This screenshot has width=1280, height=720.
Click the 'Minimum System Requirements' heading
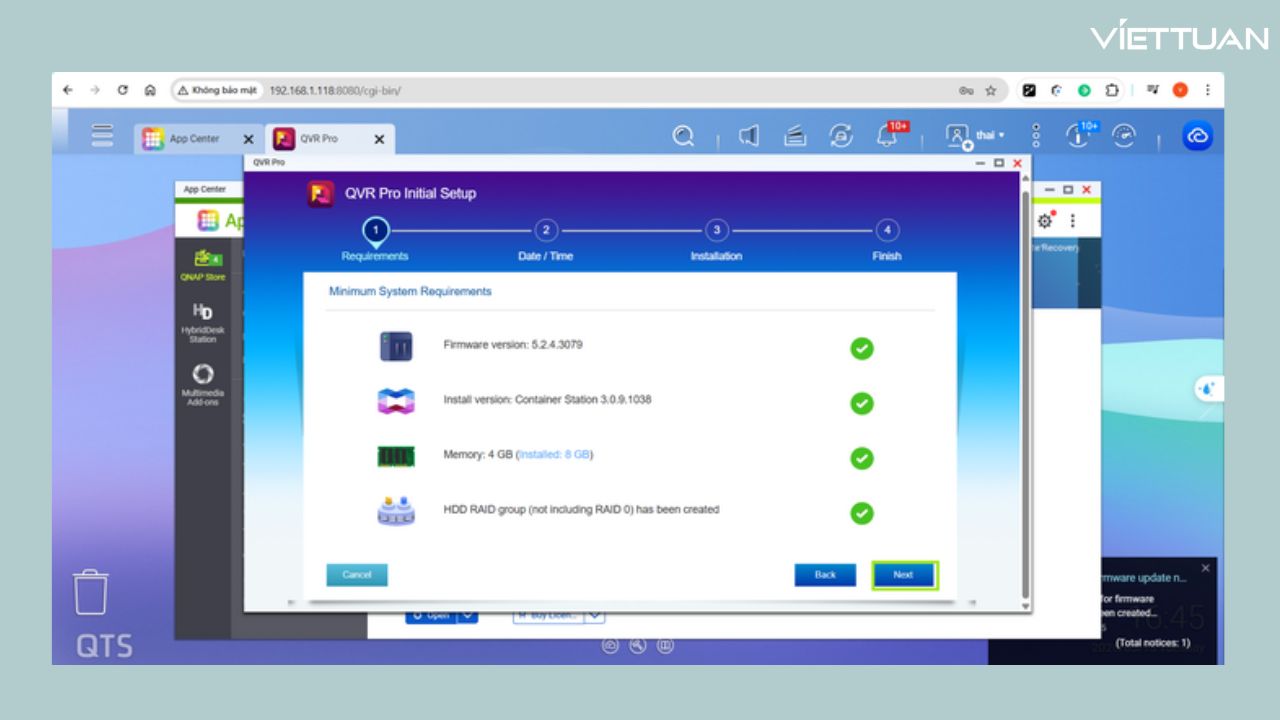click(x=410, y=292)
